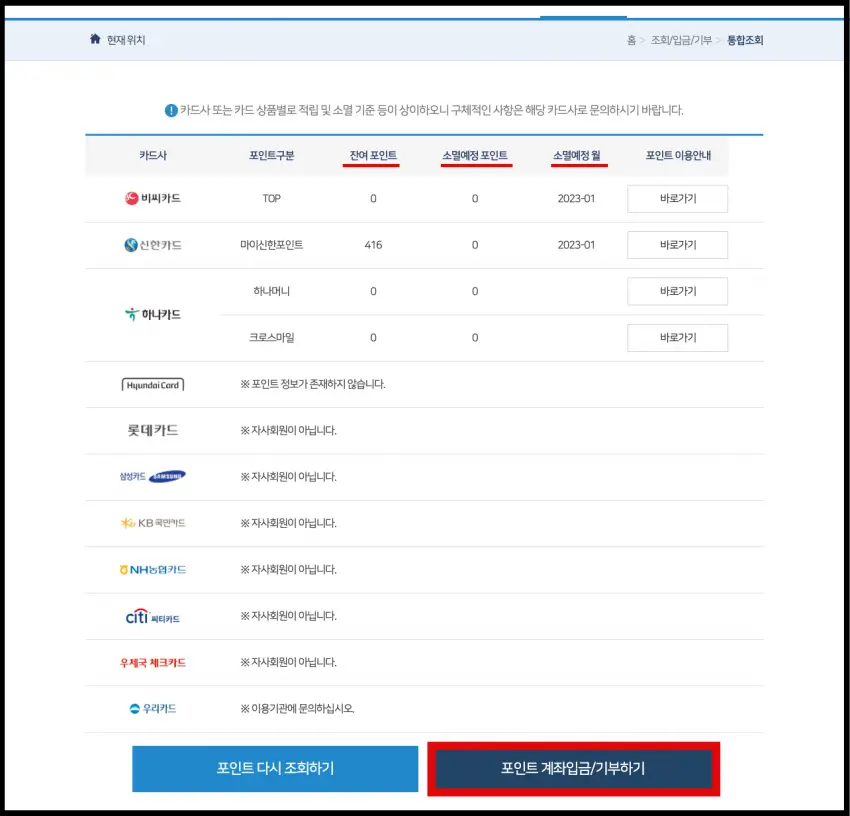850x816 pixels.
Task: Select the NH농협카드 logo
Action: pos(150,569)
